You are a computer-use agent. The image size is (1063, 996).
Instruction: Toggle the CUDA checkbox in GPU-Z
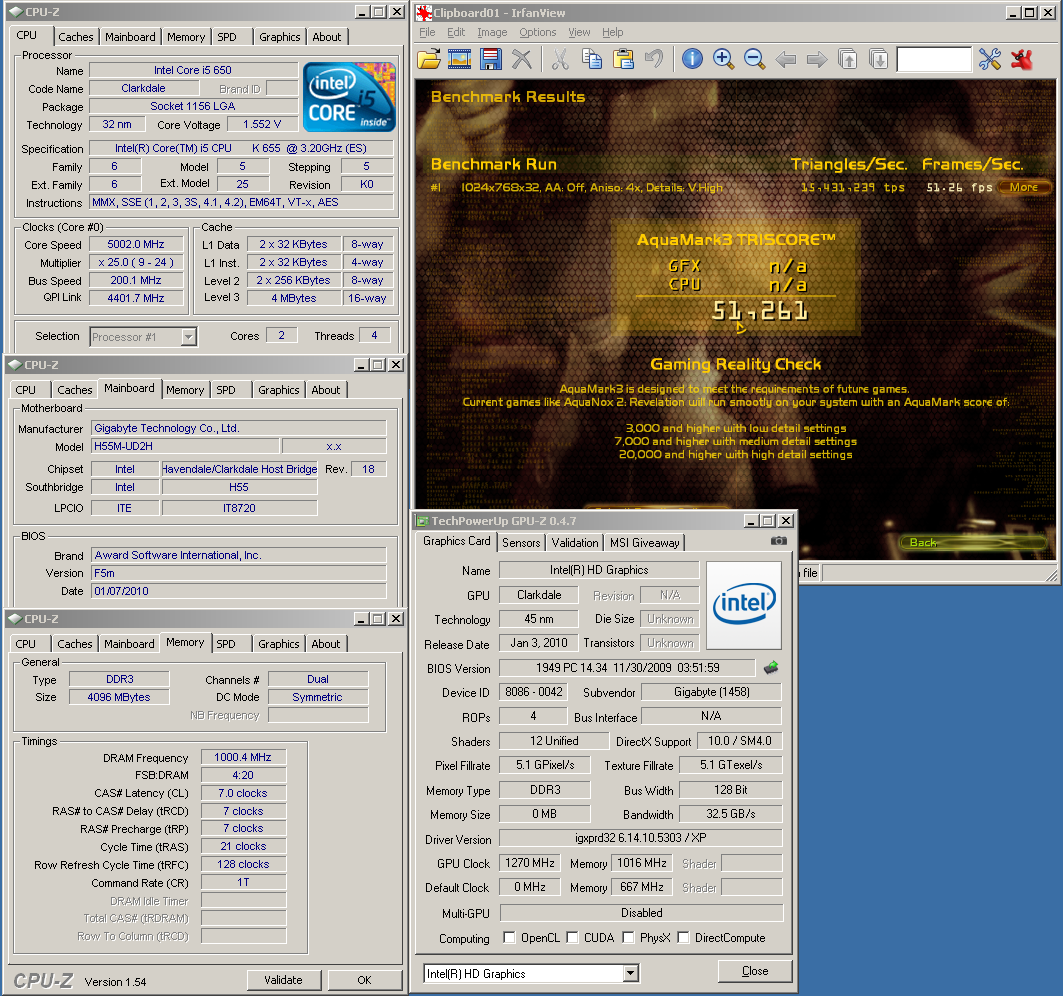(572, 938)
